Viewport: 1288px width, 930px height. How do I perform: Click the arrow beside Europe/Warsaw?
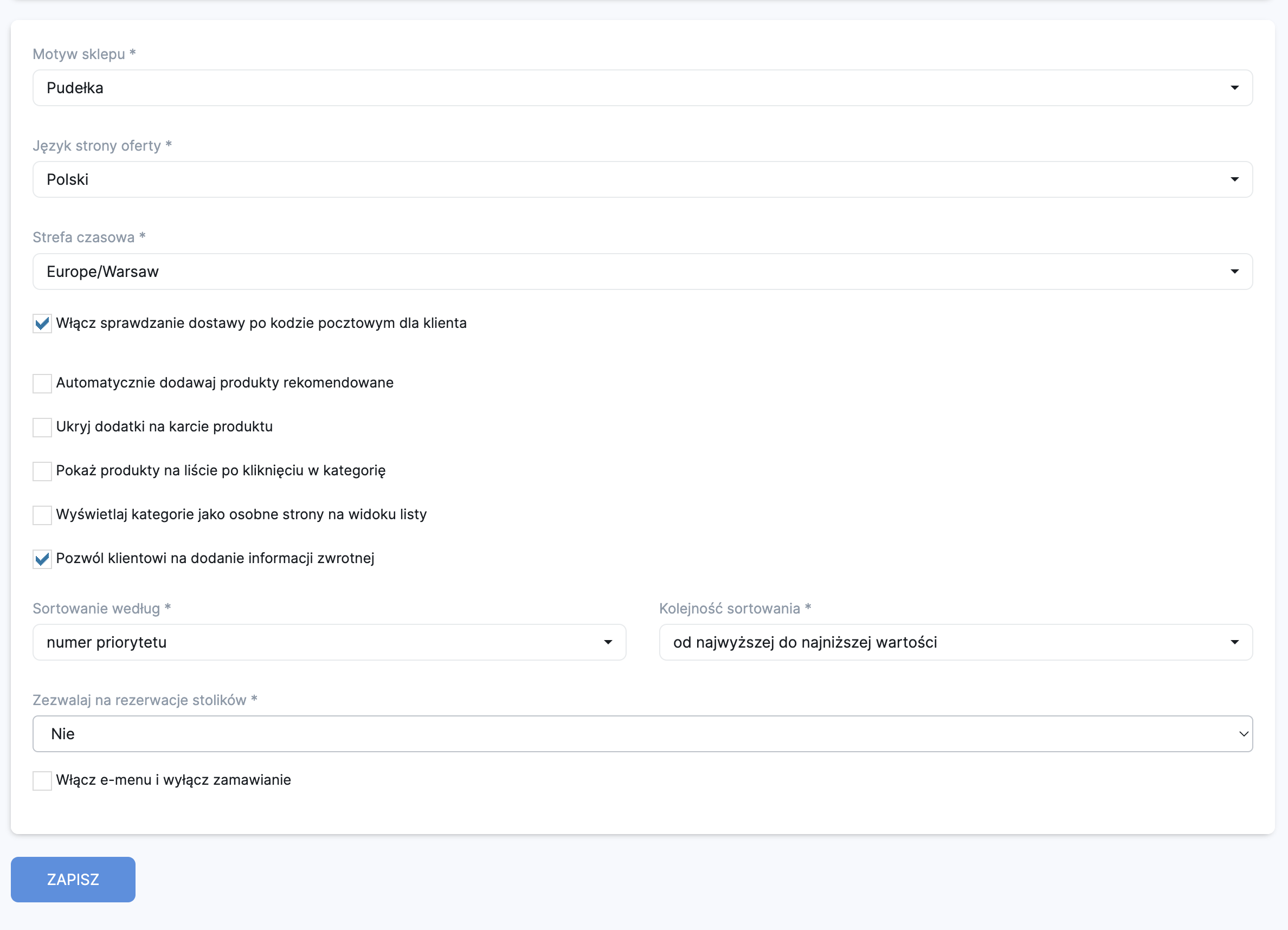coord(1234,272)
